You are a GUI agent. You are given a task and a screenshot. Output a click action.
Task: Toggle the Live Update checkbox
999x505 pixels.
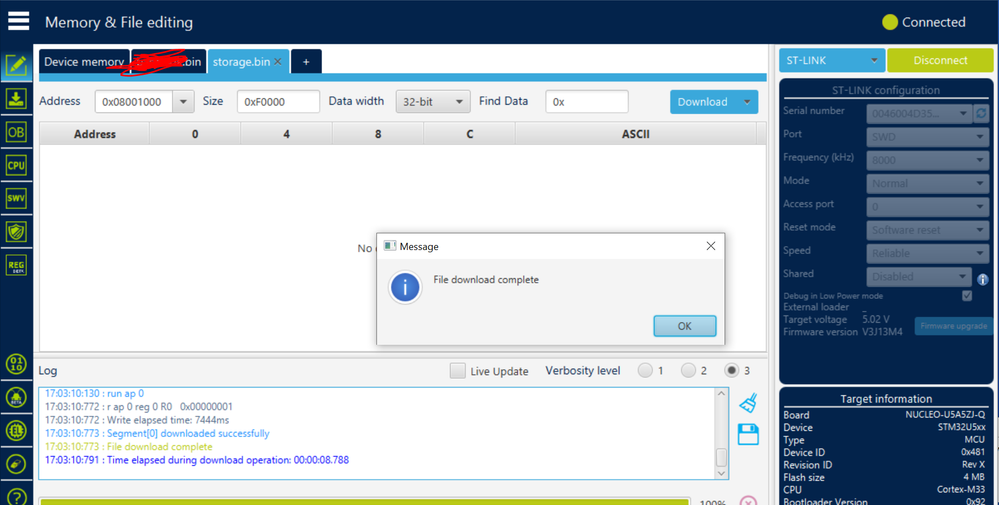(x=457, y=371)
